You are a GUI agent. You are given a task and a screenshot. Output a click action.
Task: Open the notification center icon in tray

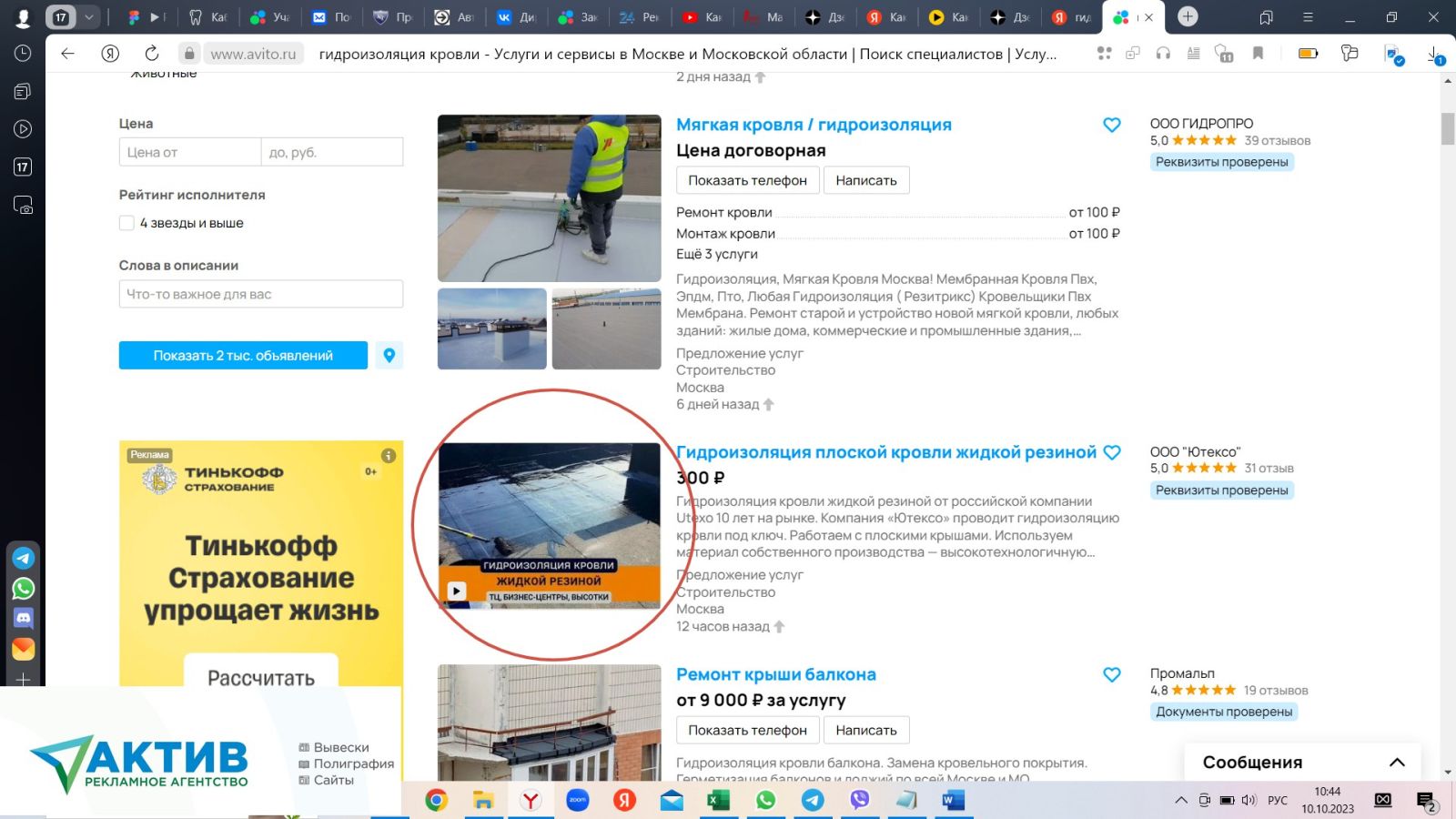1425,801
